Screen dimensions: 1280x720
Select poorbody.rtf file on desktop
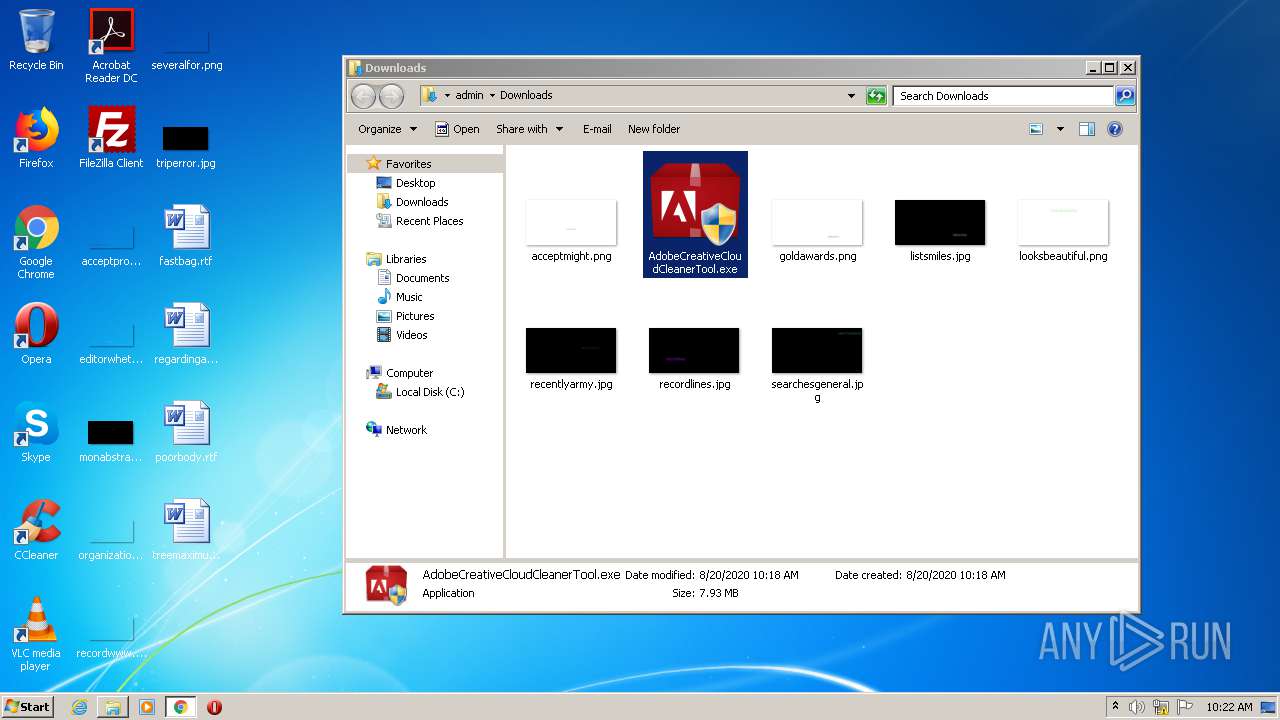[186, 432]
